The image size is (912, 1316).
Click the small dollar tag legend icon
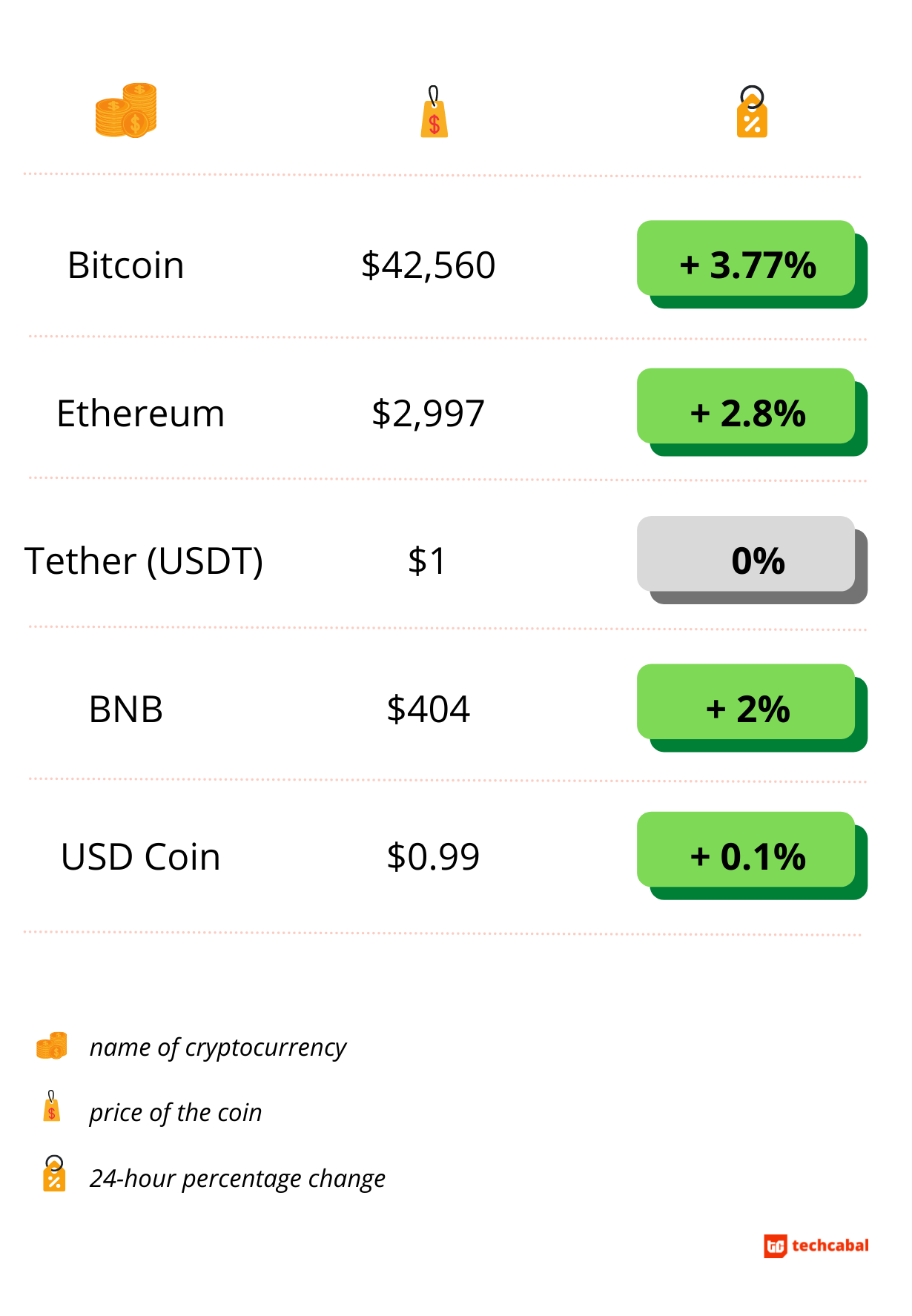click(x=51, y=1106)
